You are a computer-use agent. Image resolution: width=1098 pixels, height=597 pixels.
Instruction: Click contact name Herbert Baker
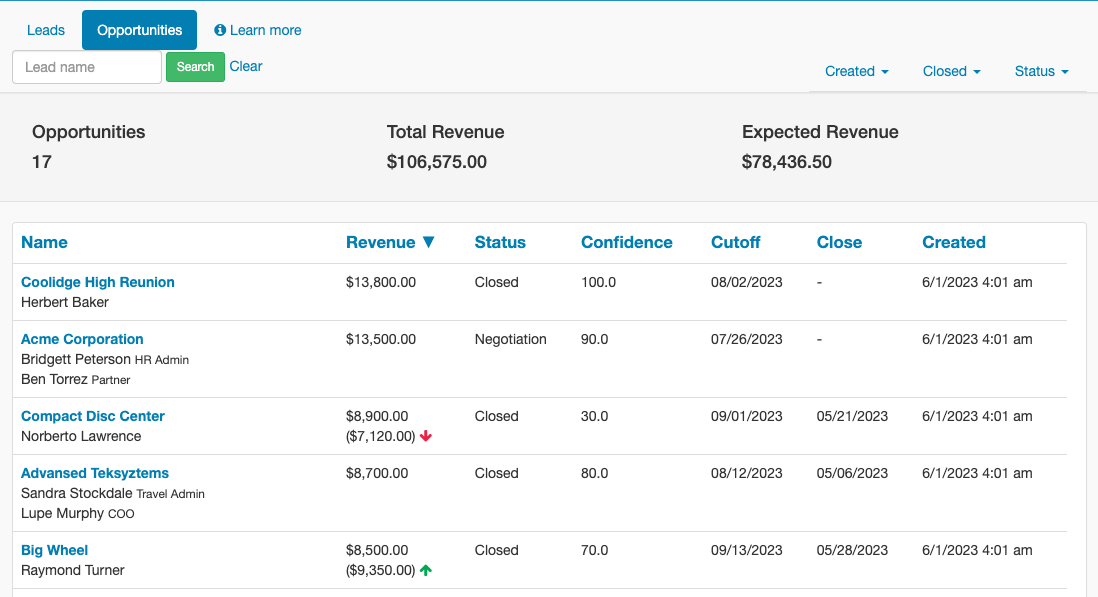[x=64, y=302]
